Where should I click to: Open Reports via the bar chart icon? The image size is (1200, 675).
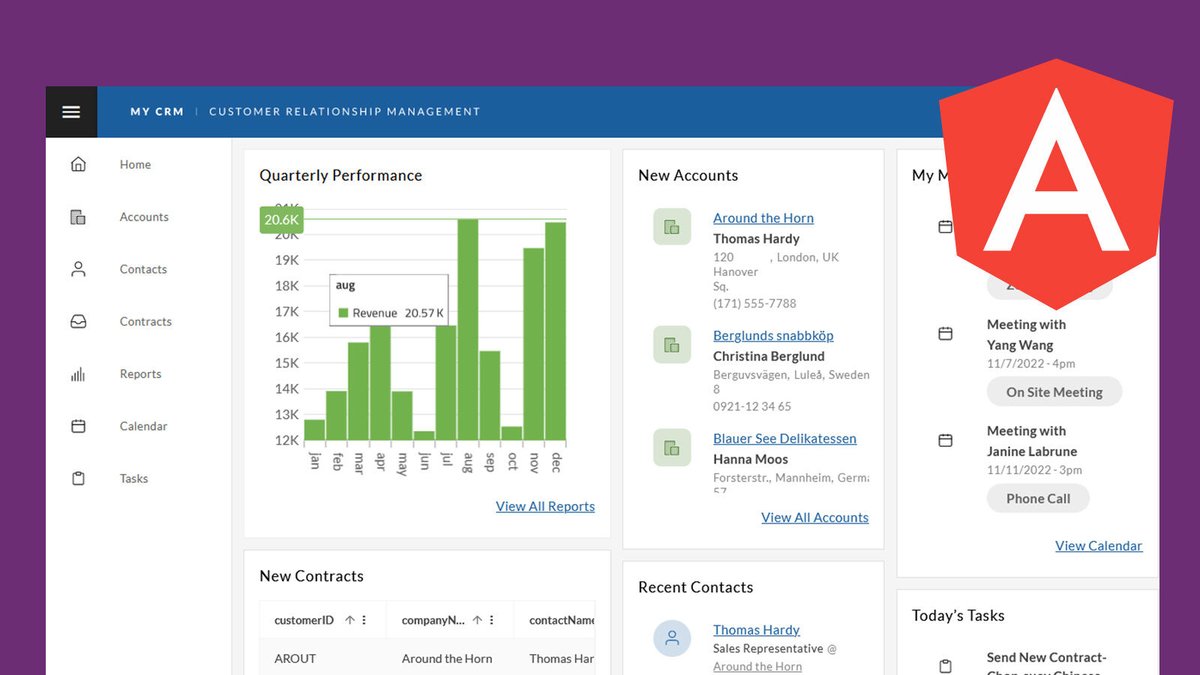78,373
